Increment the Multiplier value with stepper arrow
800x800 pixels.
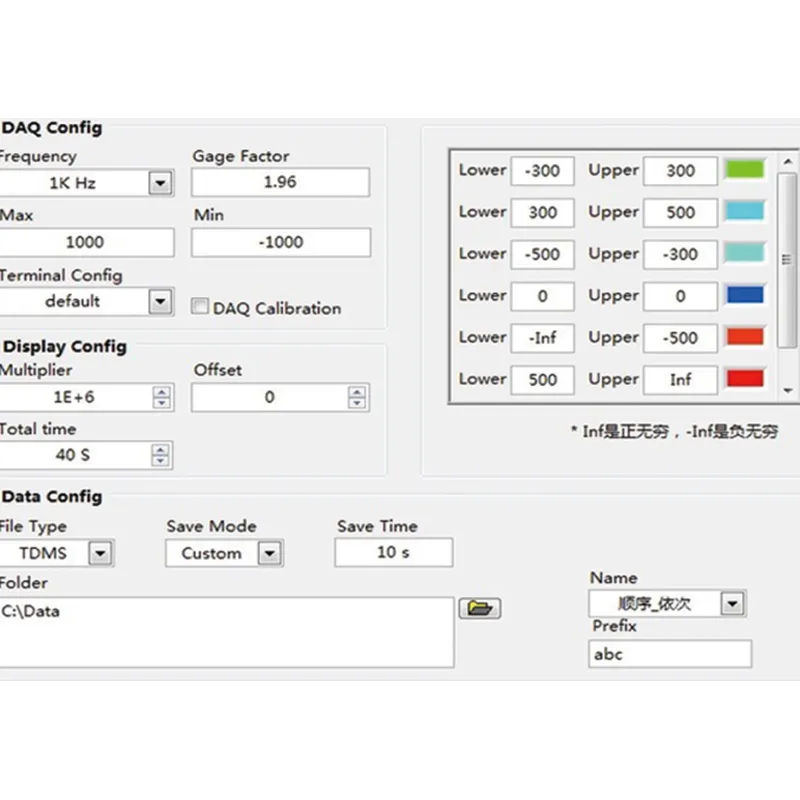point(161,392)
